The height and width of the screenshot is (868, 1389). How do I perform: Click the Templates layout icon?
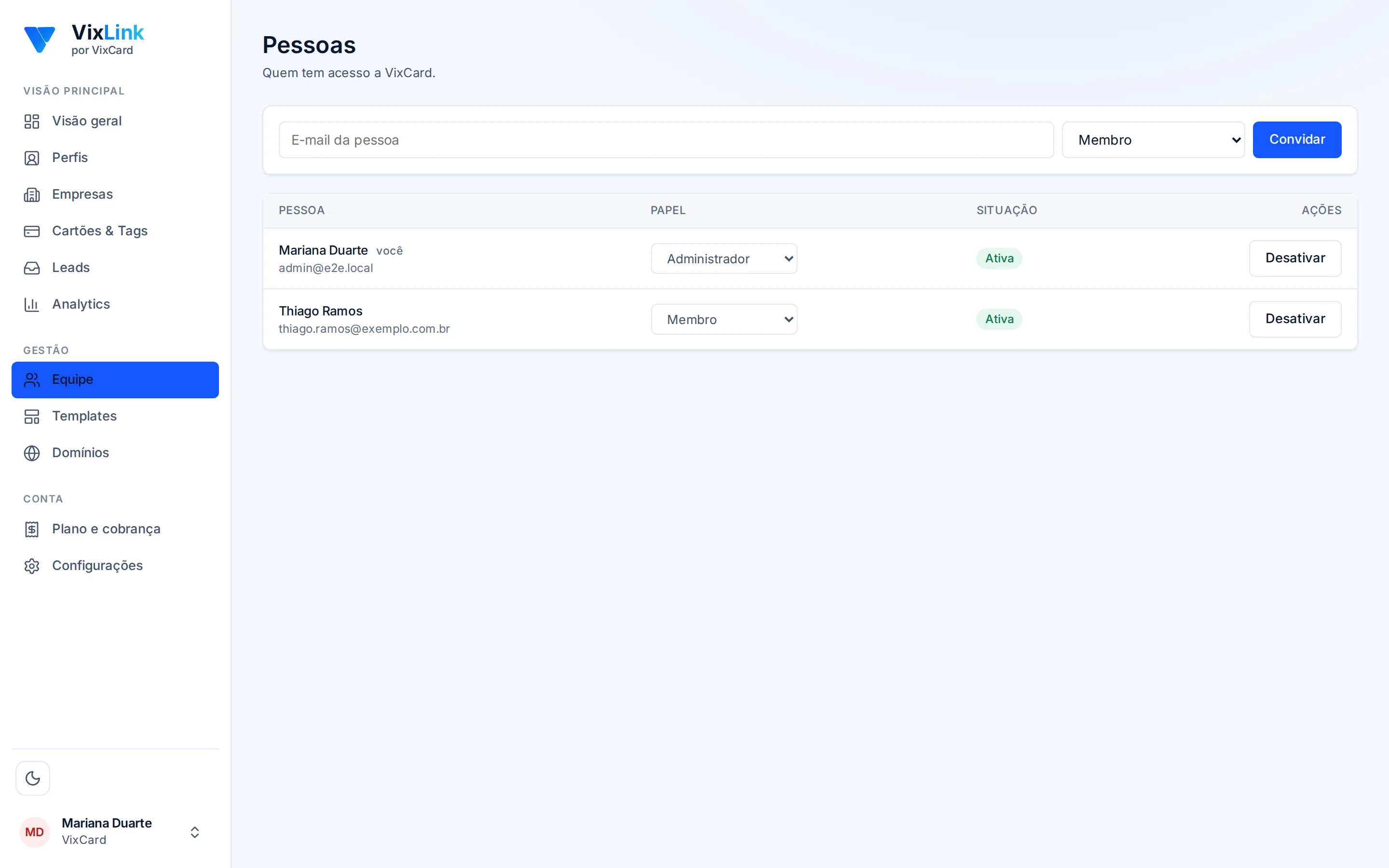coord(31,416)
